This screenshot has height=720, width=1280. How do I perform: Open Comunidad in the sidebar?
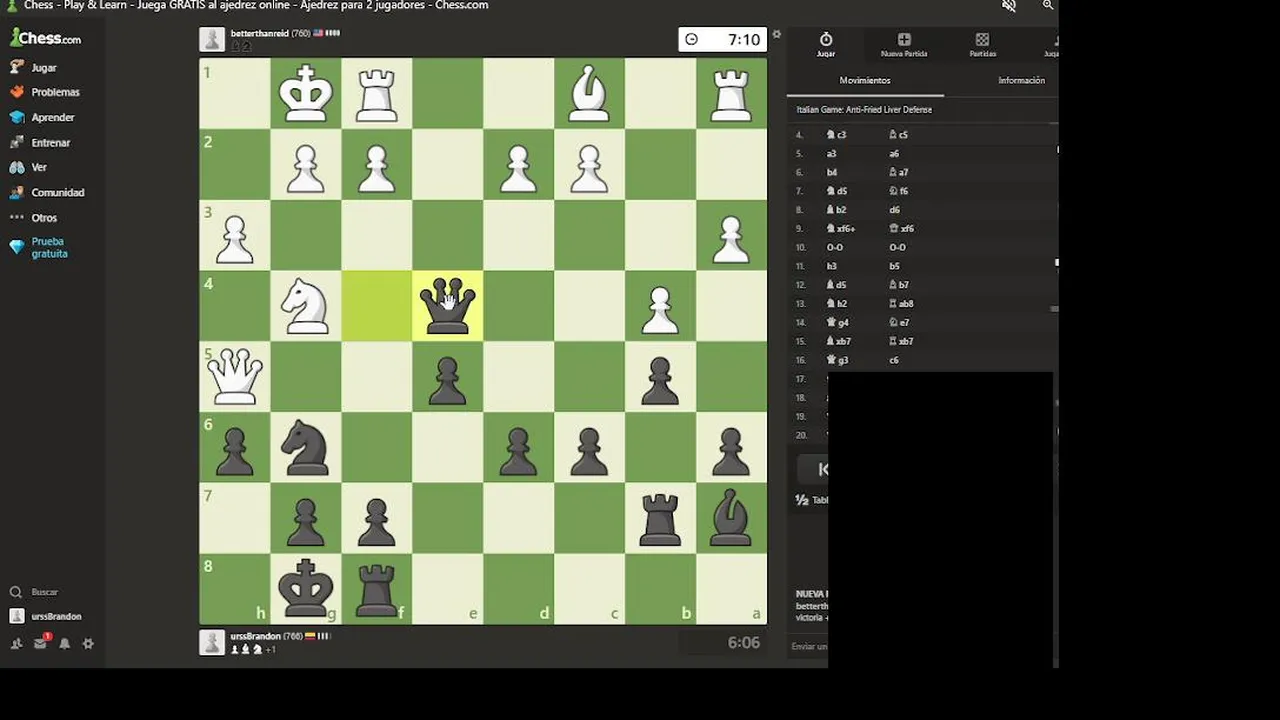click(48, 192)
